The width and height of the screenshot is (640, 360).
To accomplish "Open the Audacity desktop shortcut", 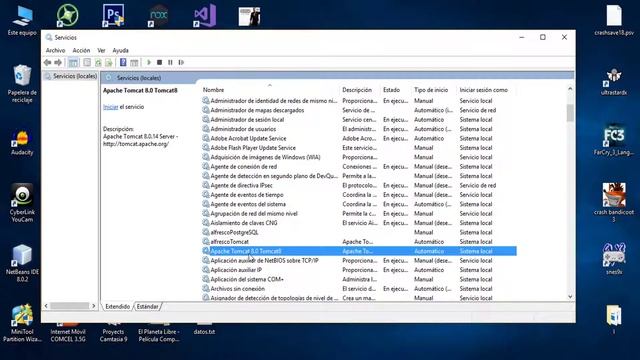I will tap(22, 143).
